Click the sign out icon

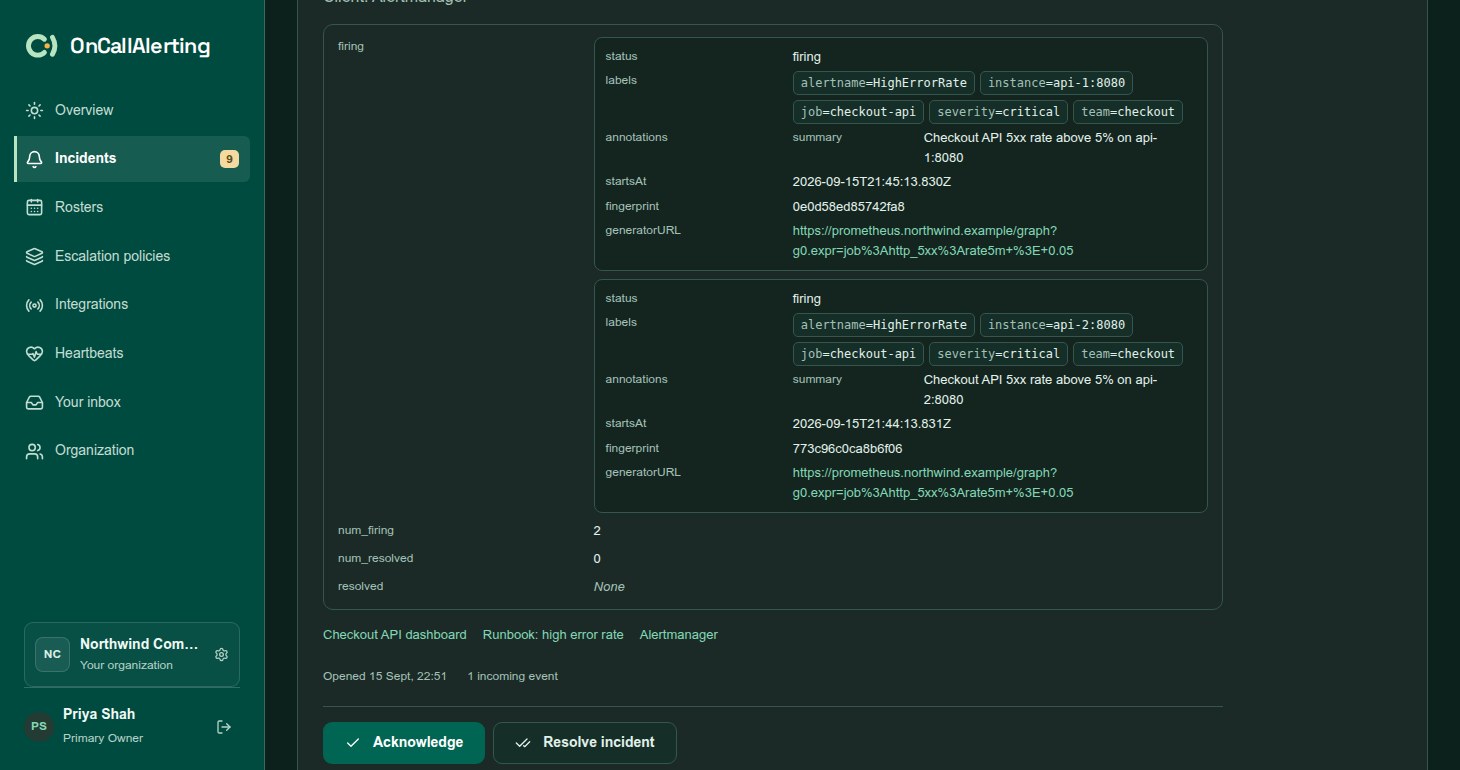tap(224, 727)
